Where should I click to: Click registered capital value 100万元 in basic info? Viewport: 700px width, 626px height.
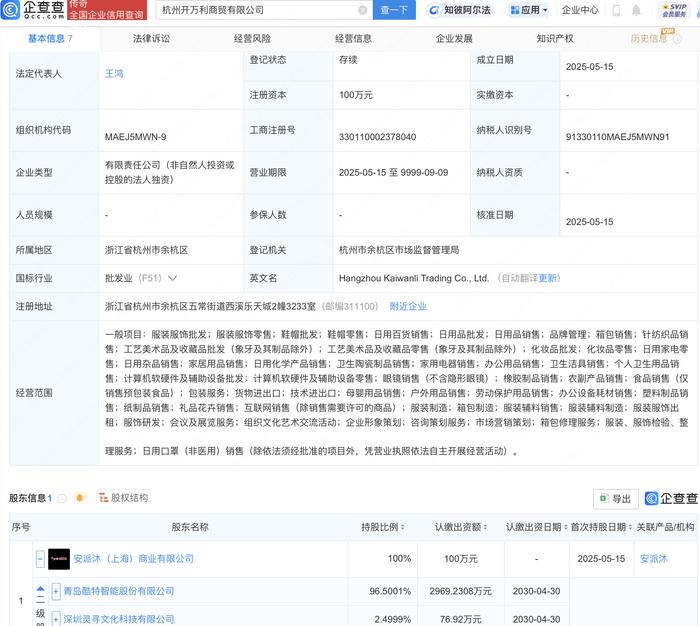pyautogui.click(x=356, y=95)
